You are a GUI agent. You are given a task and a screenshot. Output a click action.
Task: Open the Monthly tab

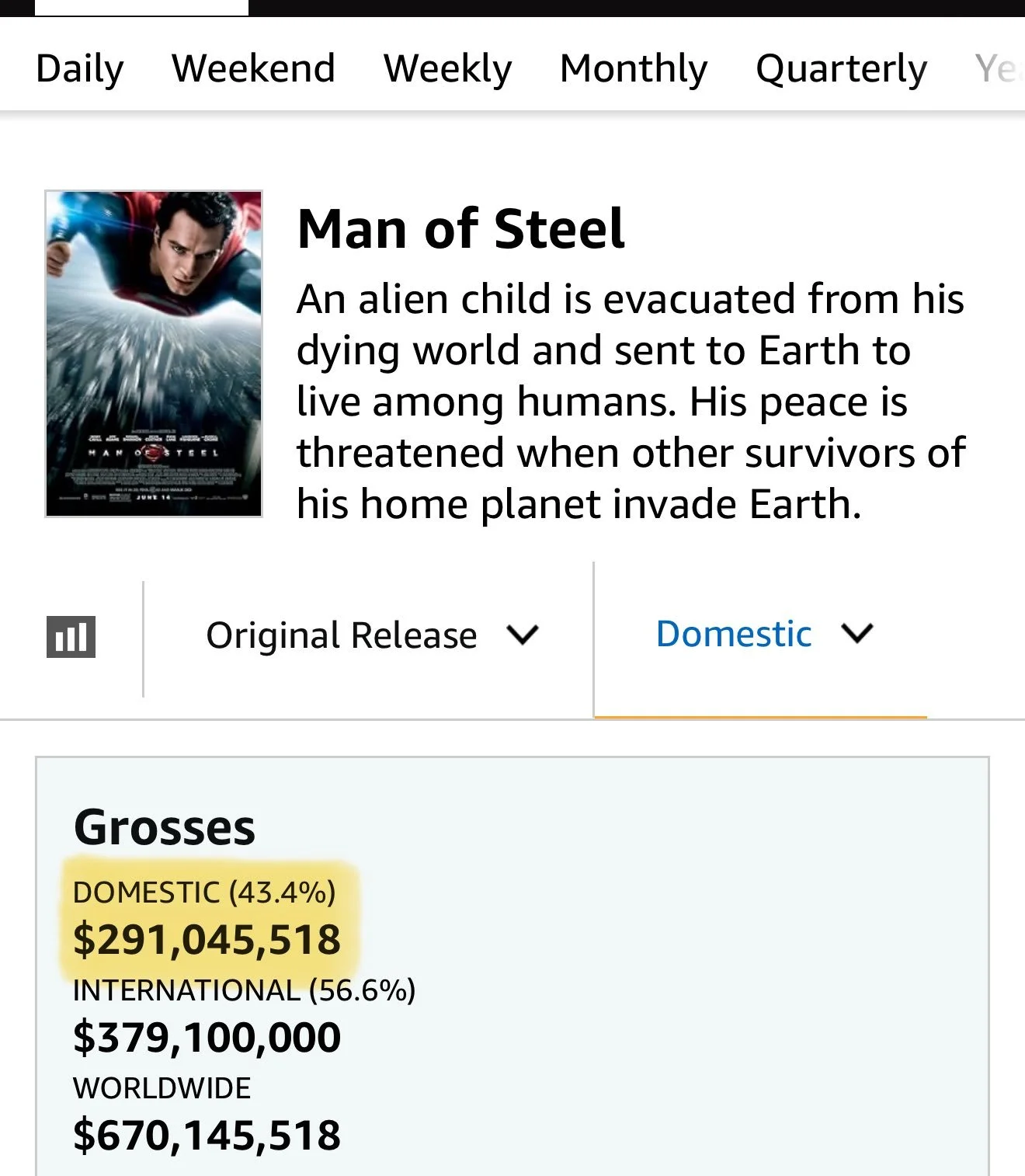click(x=634, y=68)
